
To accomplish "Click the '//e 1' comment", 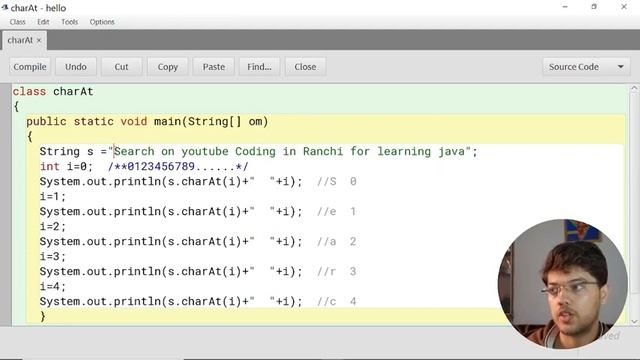I will pos(337,212).
